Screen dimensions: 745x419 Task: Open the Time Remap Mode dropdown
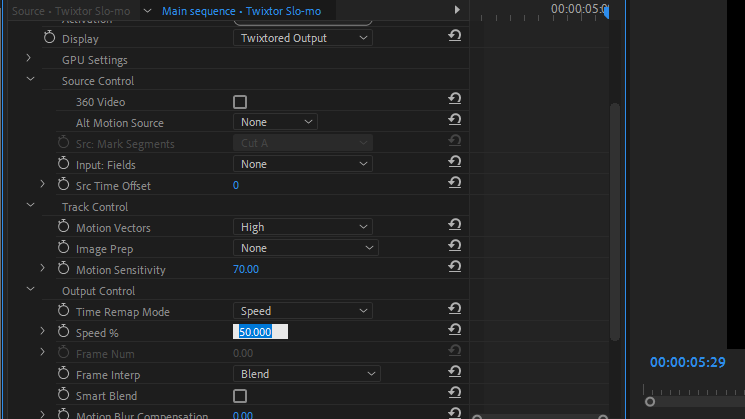(x=302, y=311)
